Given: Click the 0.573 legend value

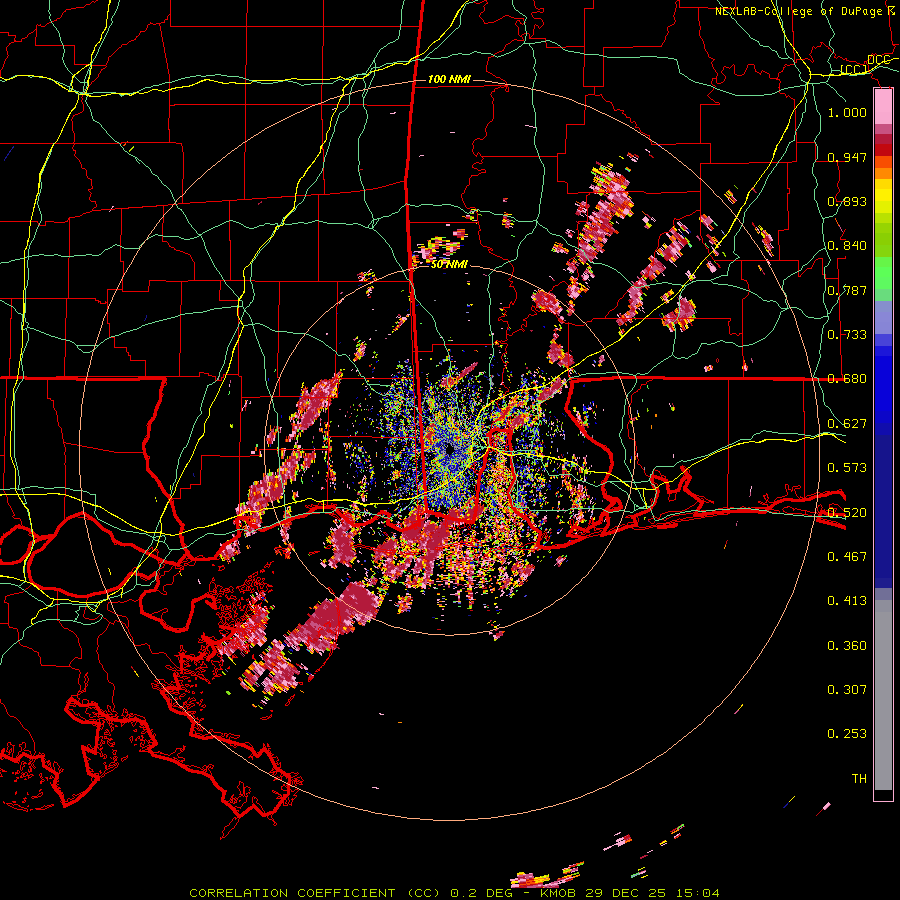Looking at the screenshot, I should point(847,468).
